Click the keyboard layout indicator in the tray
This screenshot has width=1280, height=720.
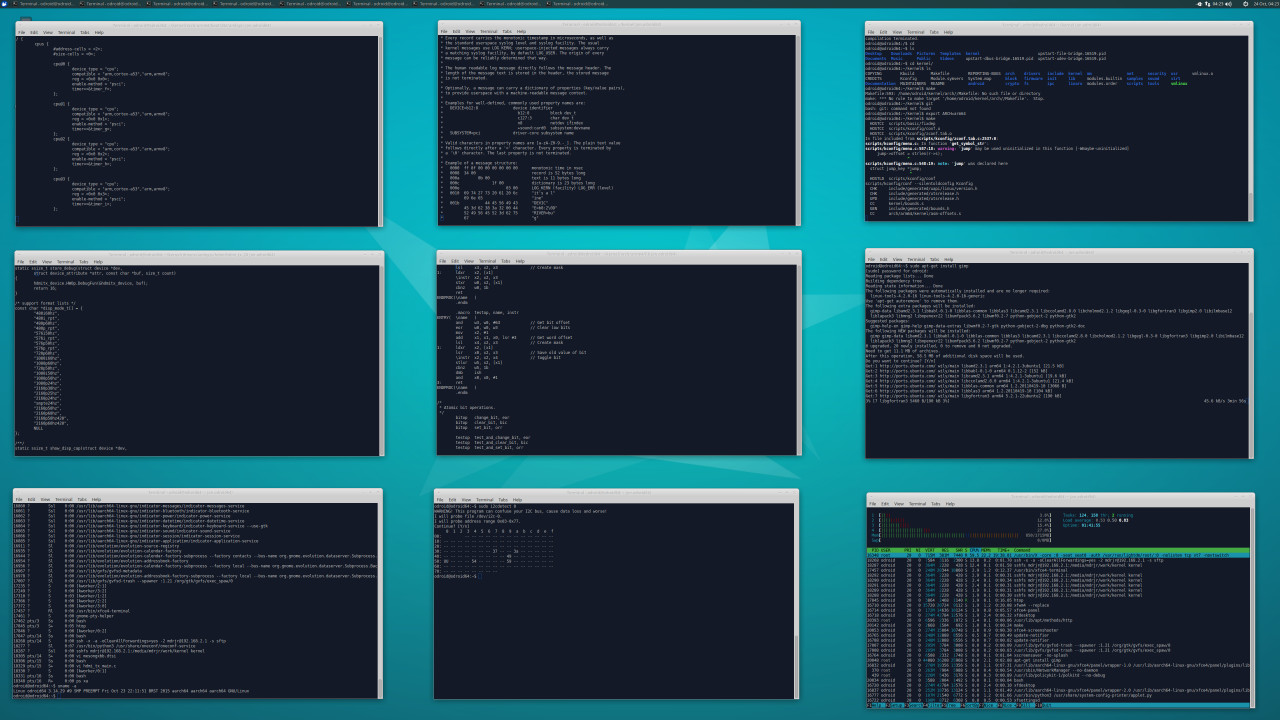(1207, 4)
